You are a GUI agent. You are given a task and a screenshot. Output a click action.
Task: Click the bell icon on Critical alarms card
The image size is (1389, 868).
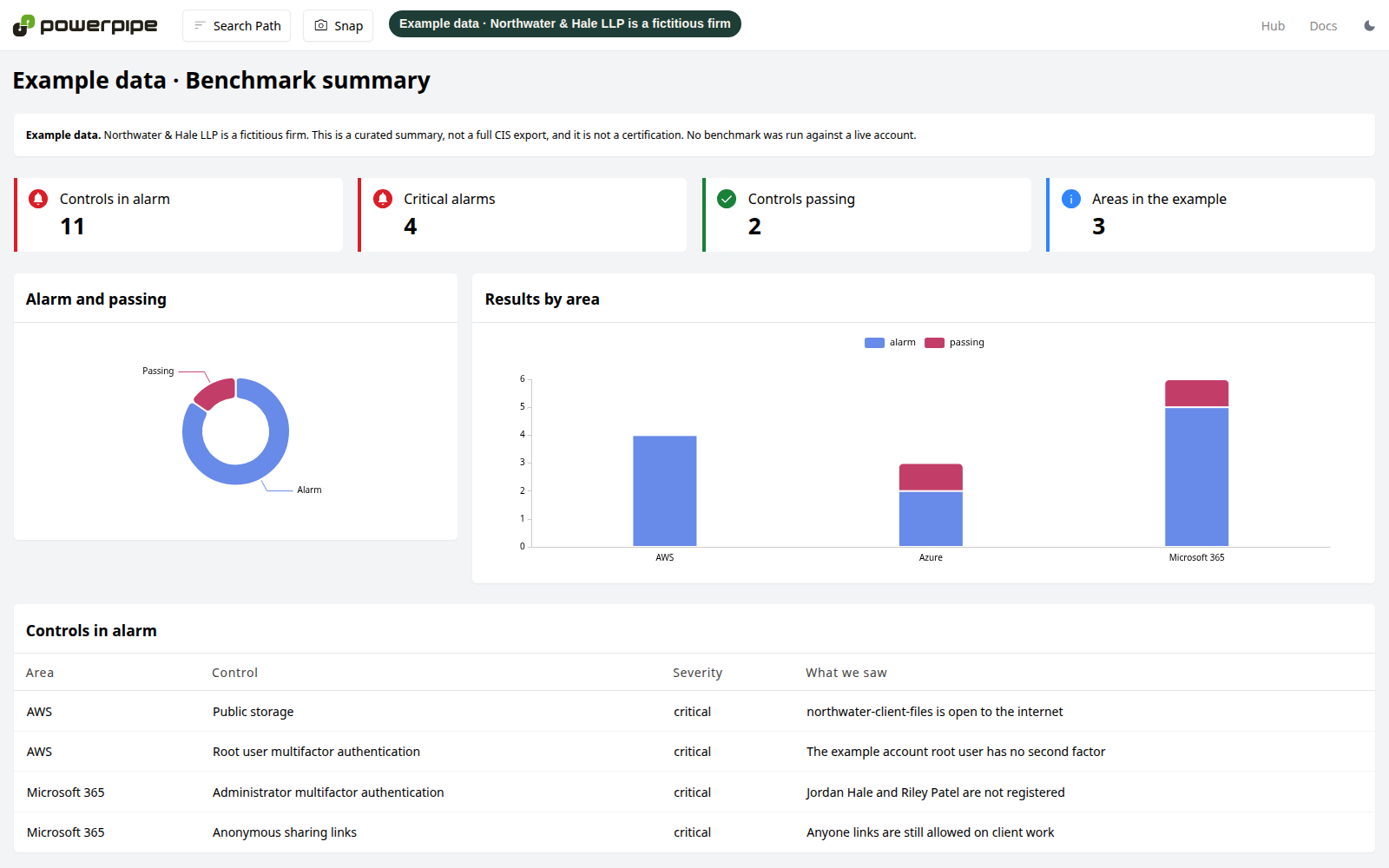point(383,199)
